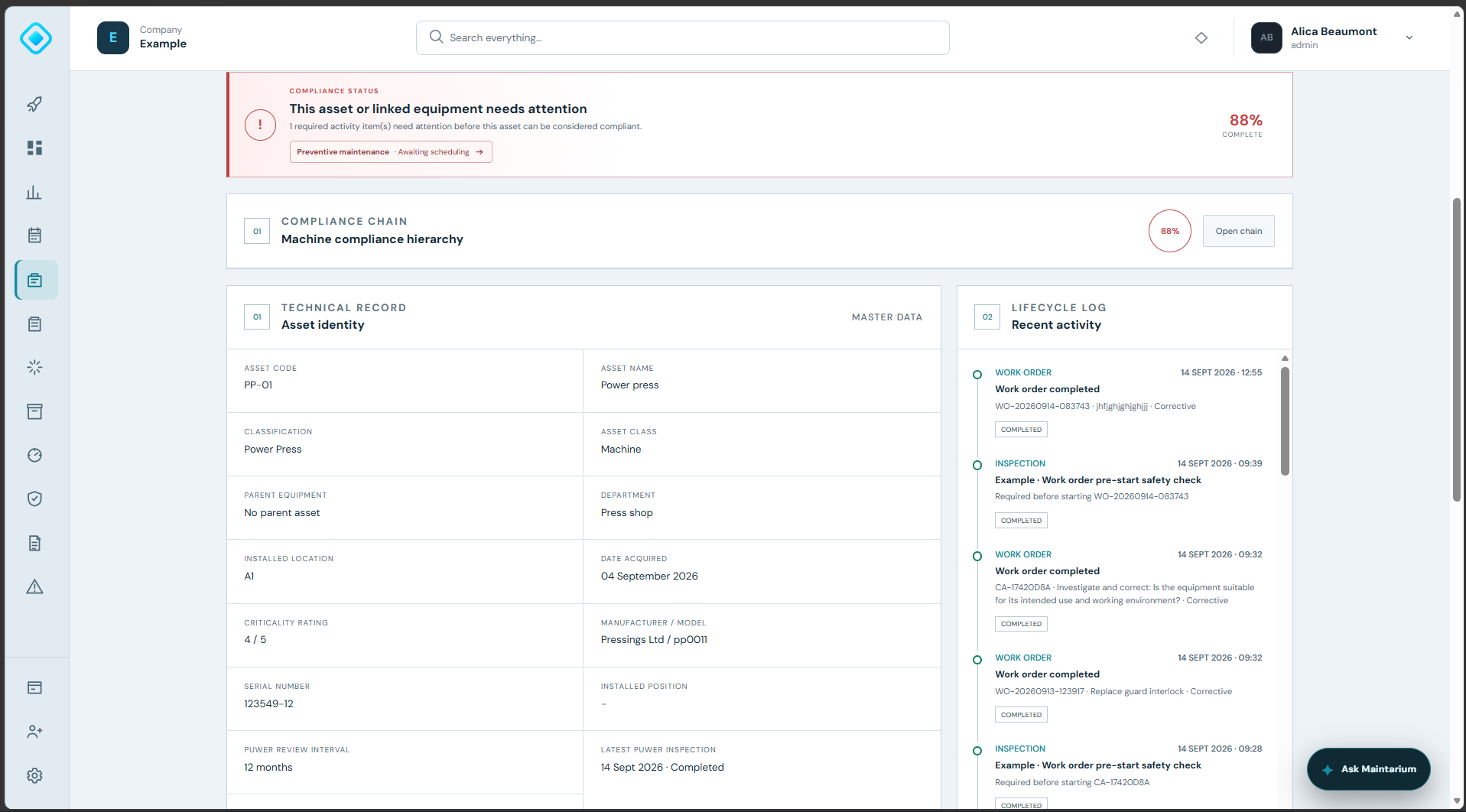Click the Search everything field
The image size is (1466, 812).
(682, 37)
